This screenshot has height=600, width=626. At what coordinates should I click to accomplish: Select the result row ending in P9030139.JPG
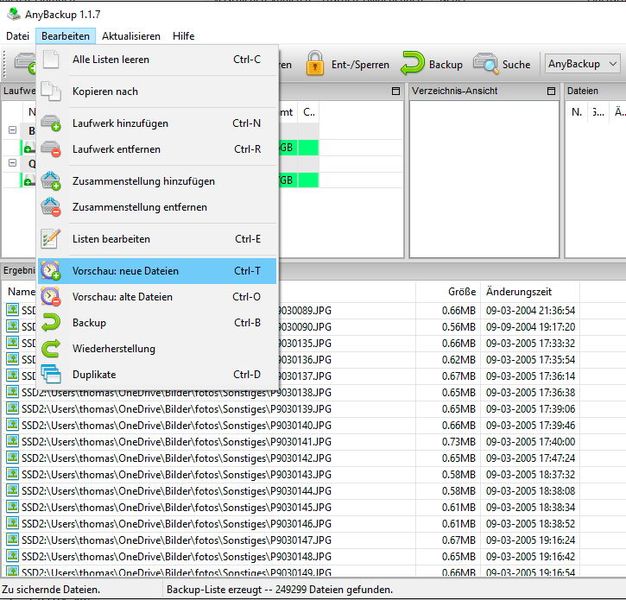click(290, 409)
